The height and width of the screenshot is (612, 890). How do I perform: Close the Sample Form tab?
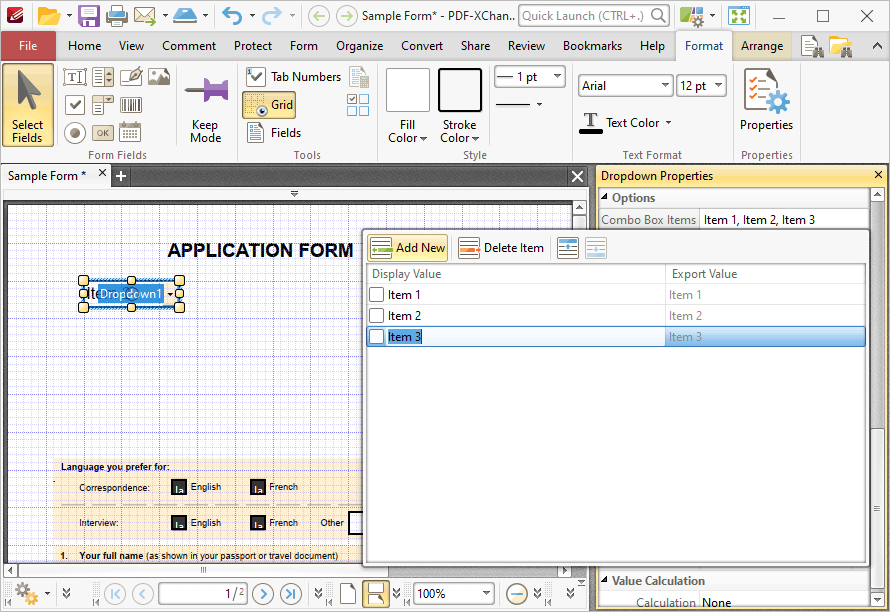pyautogui.click(x=102, y=173)
